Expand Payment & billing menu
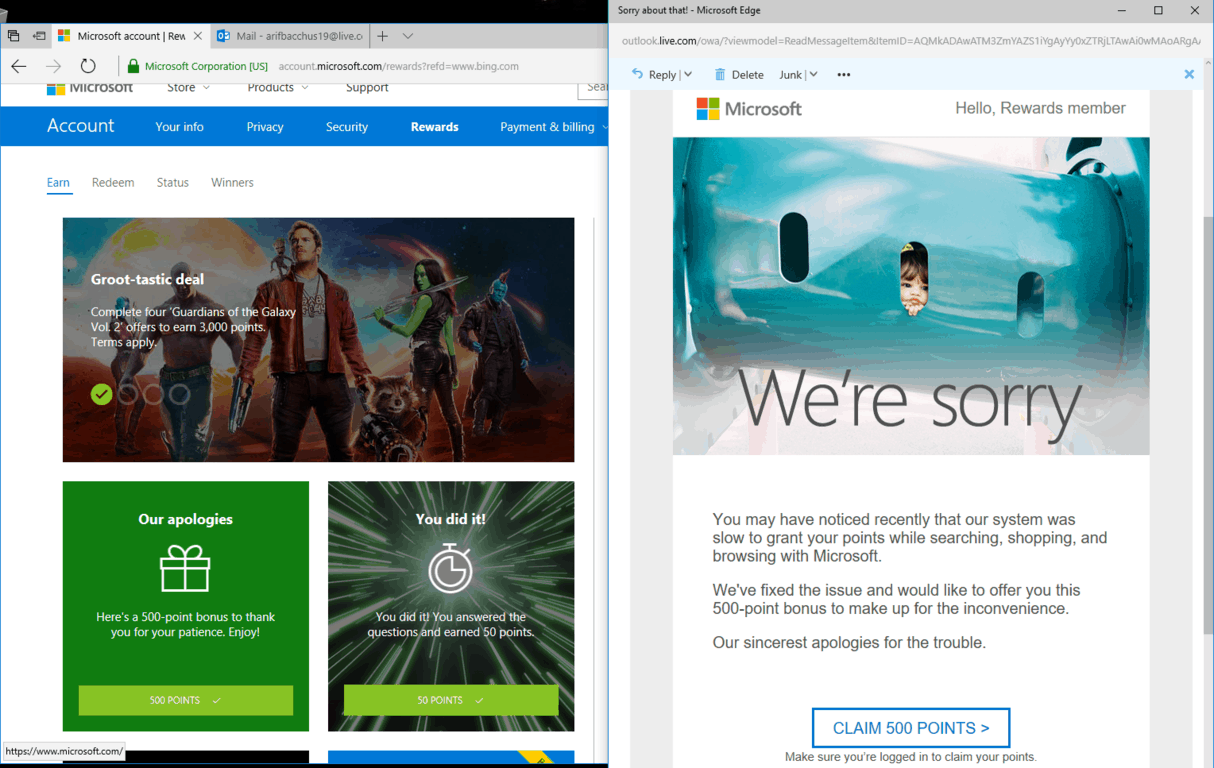 553,127
